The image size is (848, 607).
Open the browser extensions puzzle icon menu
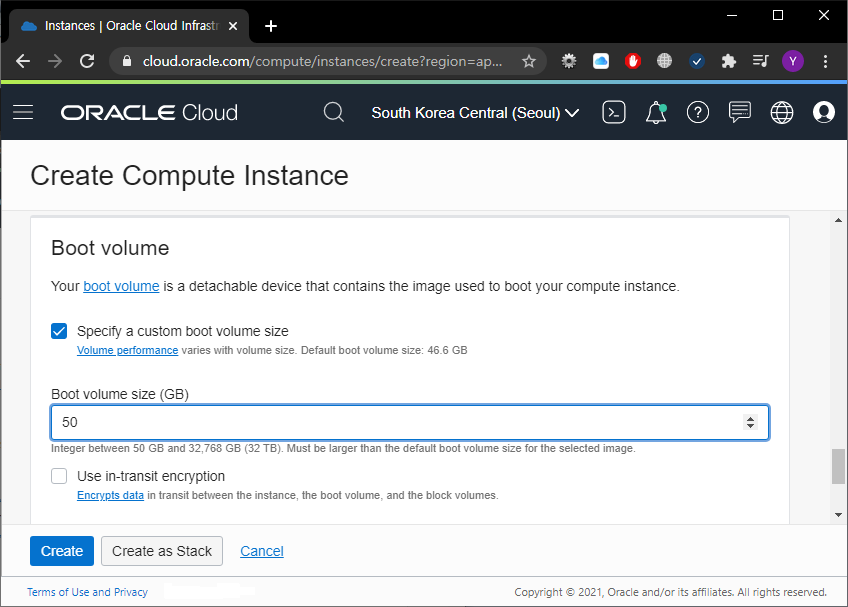coord(728,61)
